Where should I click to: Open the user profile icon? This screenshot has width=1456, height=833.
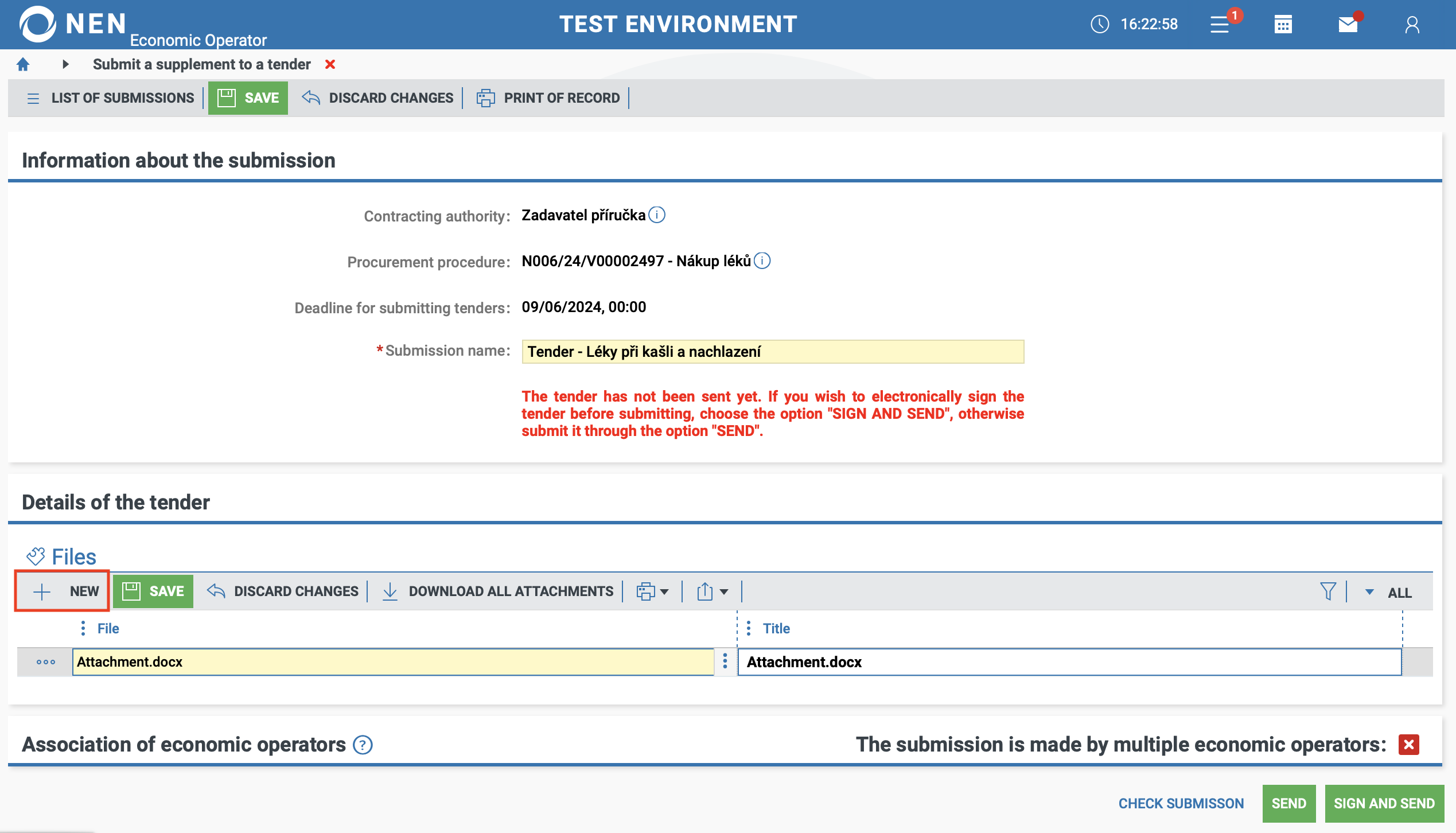coord(1412,24)
